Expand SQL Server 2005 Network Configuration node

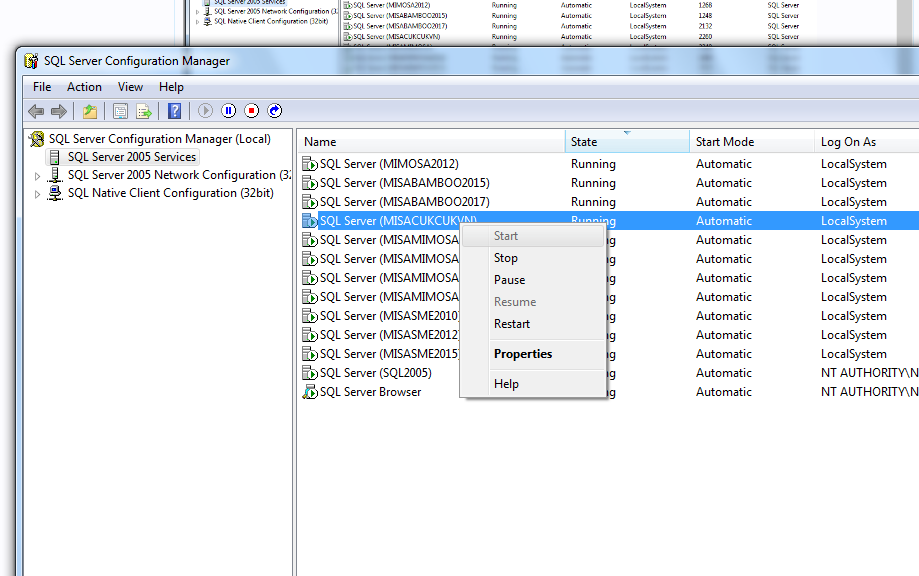coord(37,176)
